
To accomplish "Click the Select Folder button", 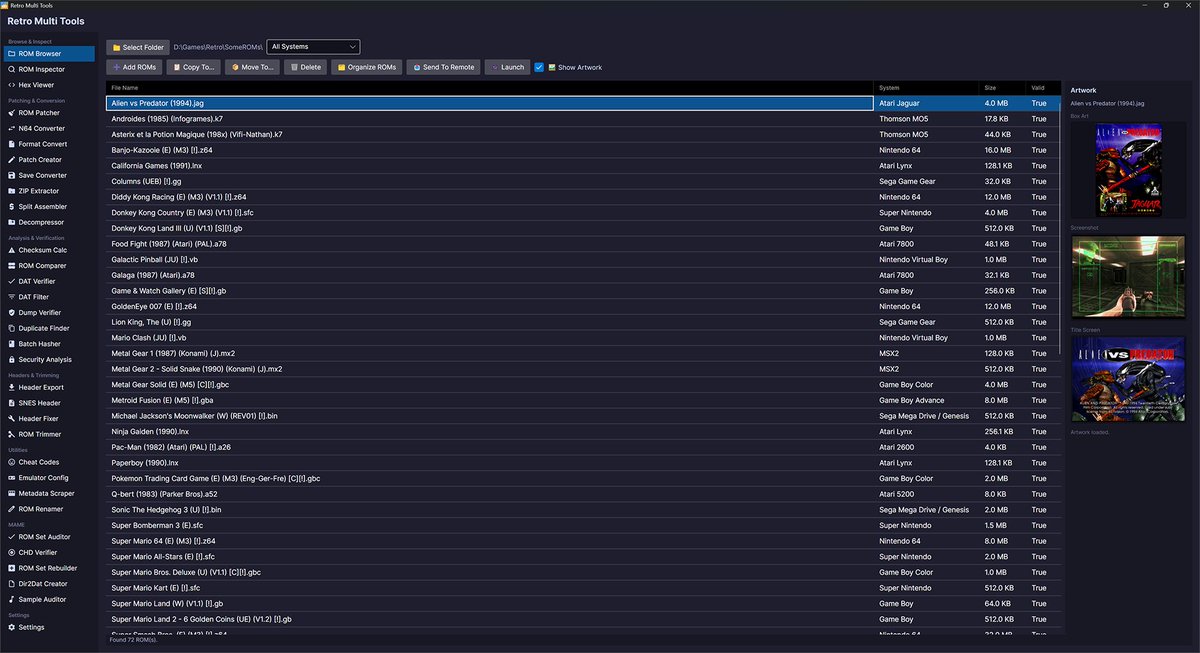I will click(x=138, y=47).
